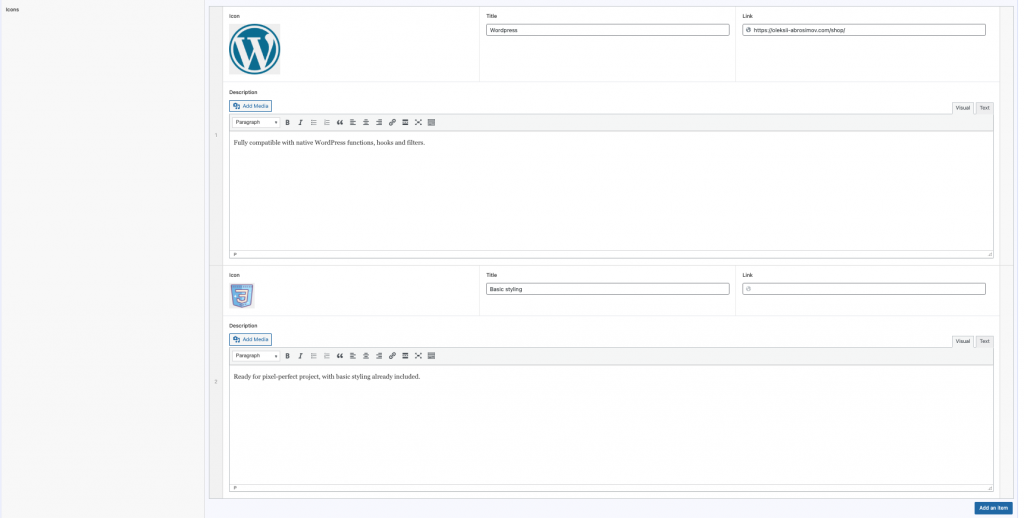Open fullscreen mode in Basic styling editor
Viewport: 1024px width, 518px height.
click(x=418, y=356)
